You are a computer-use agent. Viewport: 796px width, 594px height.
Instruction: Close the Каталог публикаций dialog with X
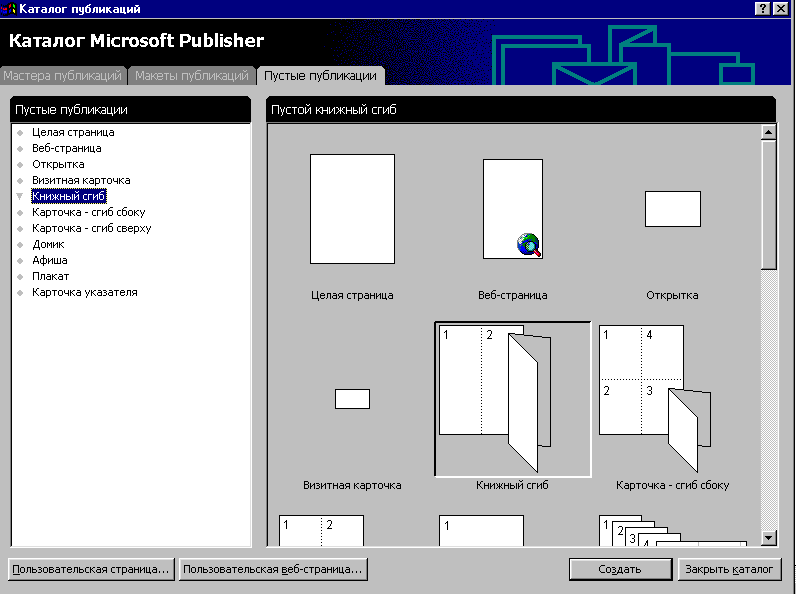tap(780, 9)
